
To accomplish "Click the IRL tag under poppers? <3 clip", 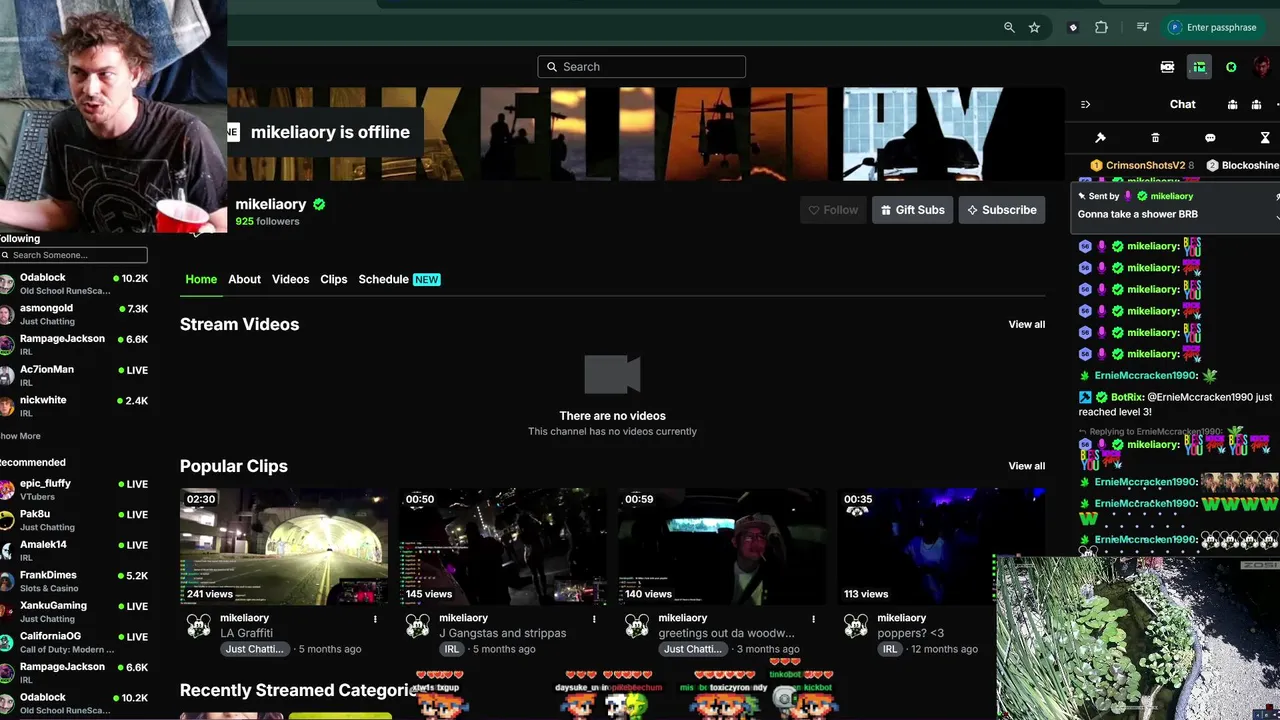I will click(x=890, y=649).
